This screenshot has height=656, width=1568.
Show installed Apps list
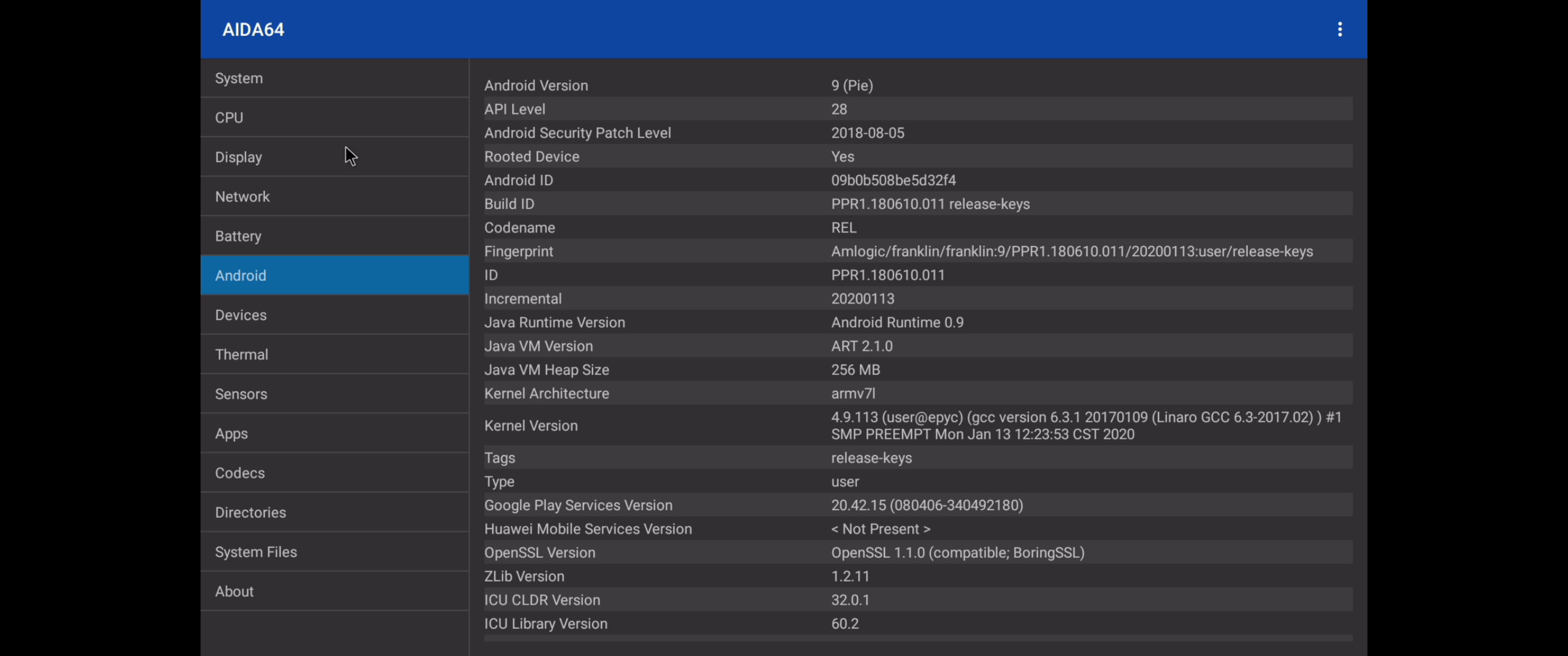point(334,433)
